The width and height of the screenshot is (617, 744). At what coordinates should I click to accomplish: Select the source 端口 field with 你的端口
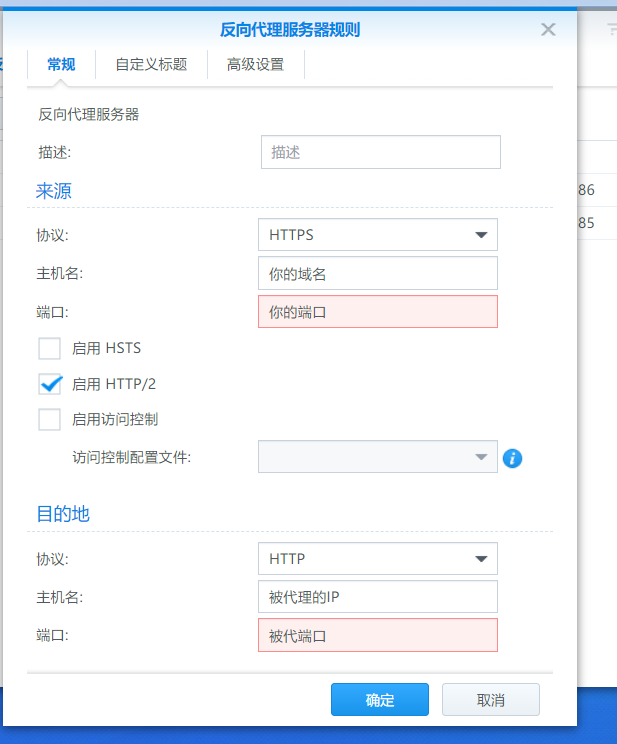377,312
